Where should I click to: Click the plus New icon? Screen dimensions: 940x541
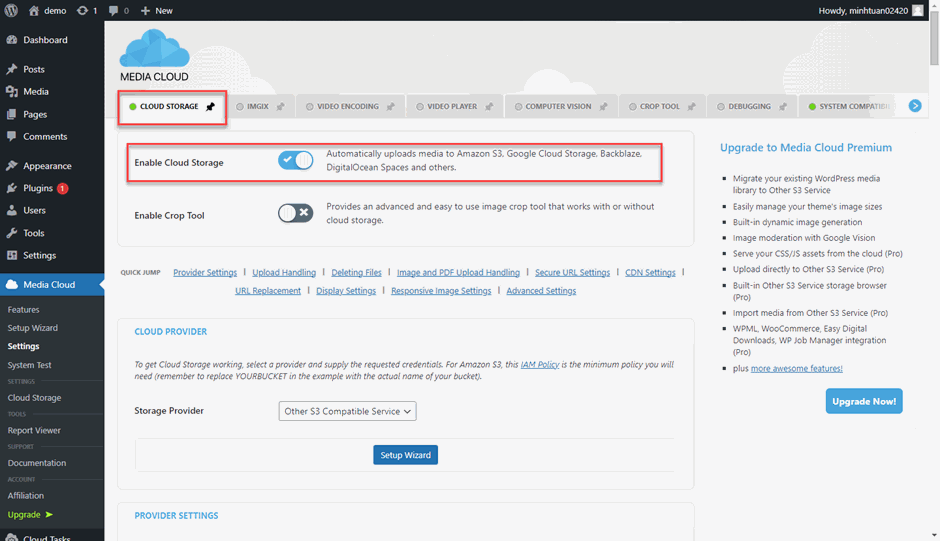(x=145, y=10)
